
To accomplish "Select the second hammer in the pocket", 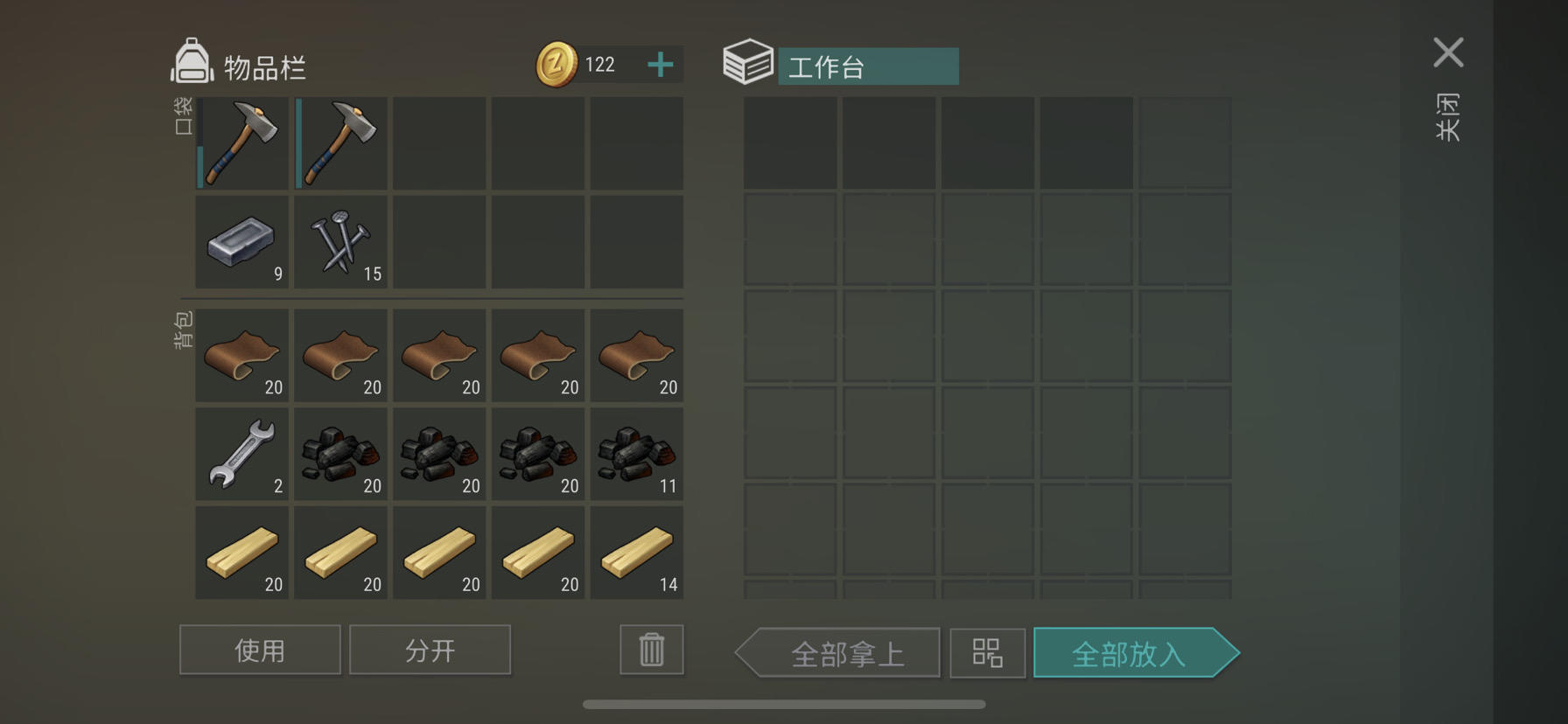I will 340,143.
